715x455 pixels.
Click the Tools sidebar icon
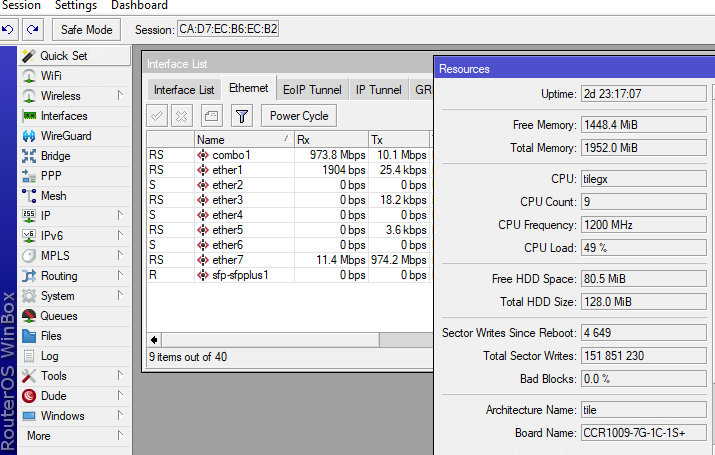pyautogui.click(x=29, y=376)
